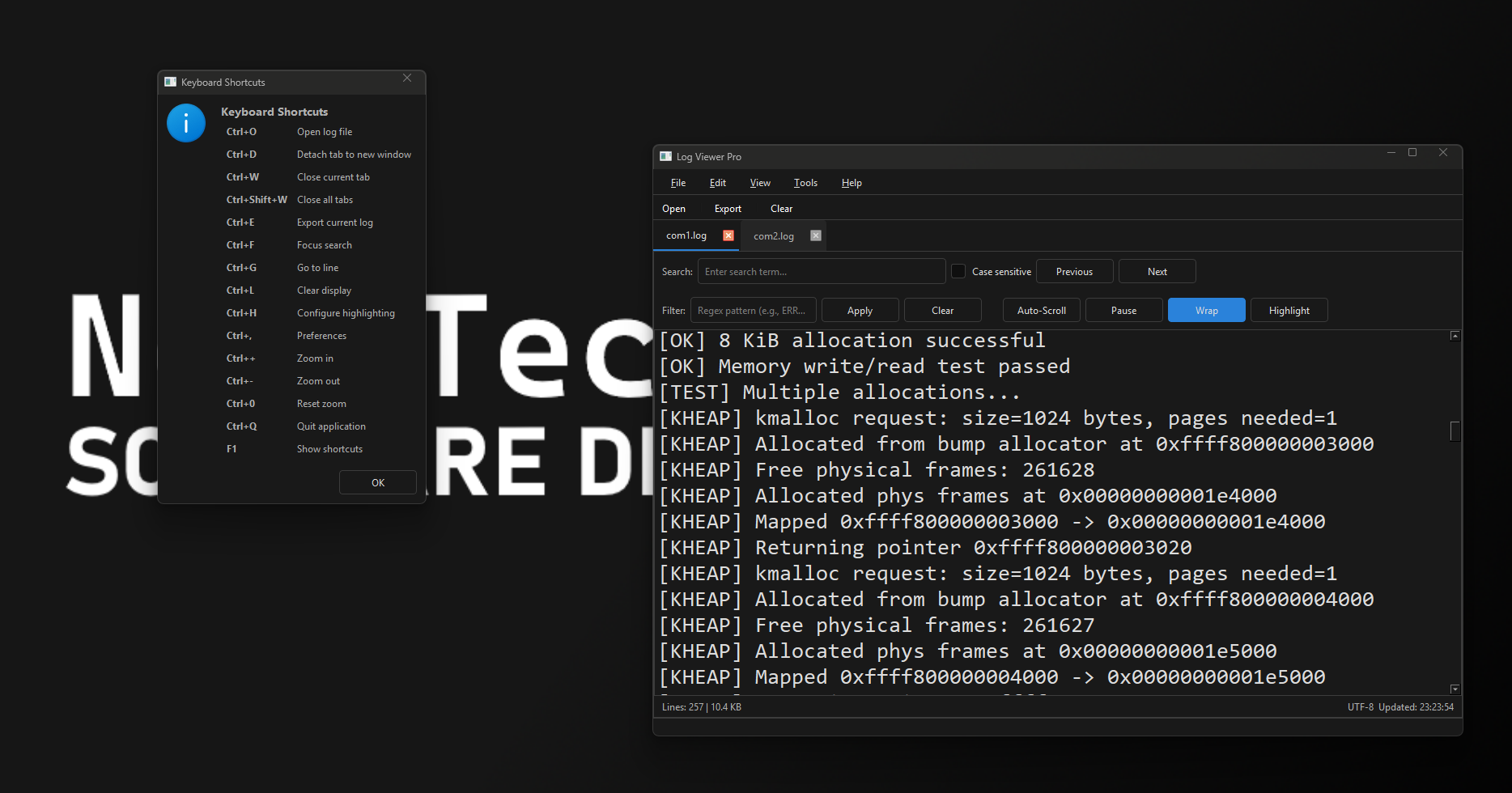Screen dimensions: 1512x793
Task: Close the com2.log tab with its X icon
Action: pos(816,235)
